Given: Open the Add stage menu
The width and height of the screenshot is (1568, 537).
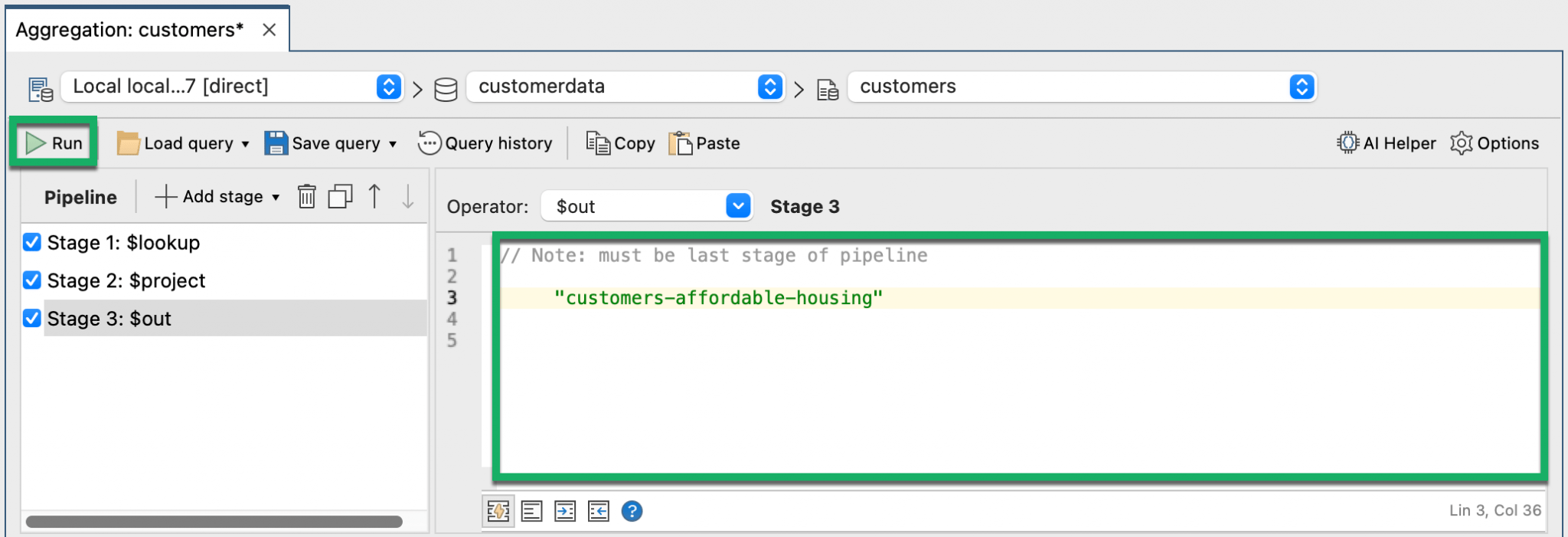Looking at the screenshot, I should (x=217, y=197).
